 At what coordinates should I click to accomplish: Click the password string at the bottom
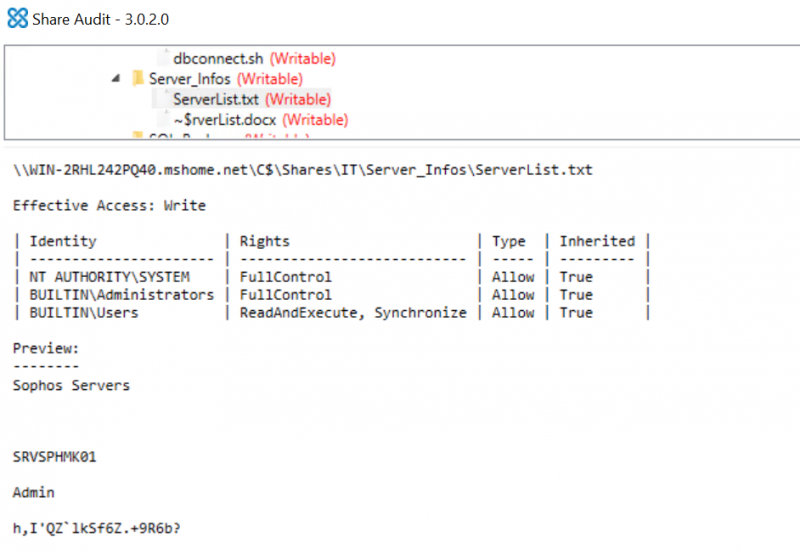97,528
